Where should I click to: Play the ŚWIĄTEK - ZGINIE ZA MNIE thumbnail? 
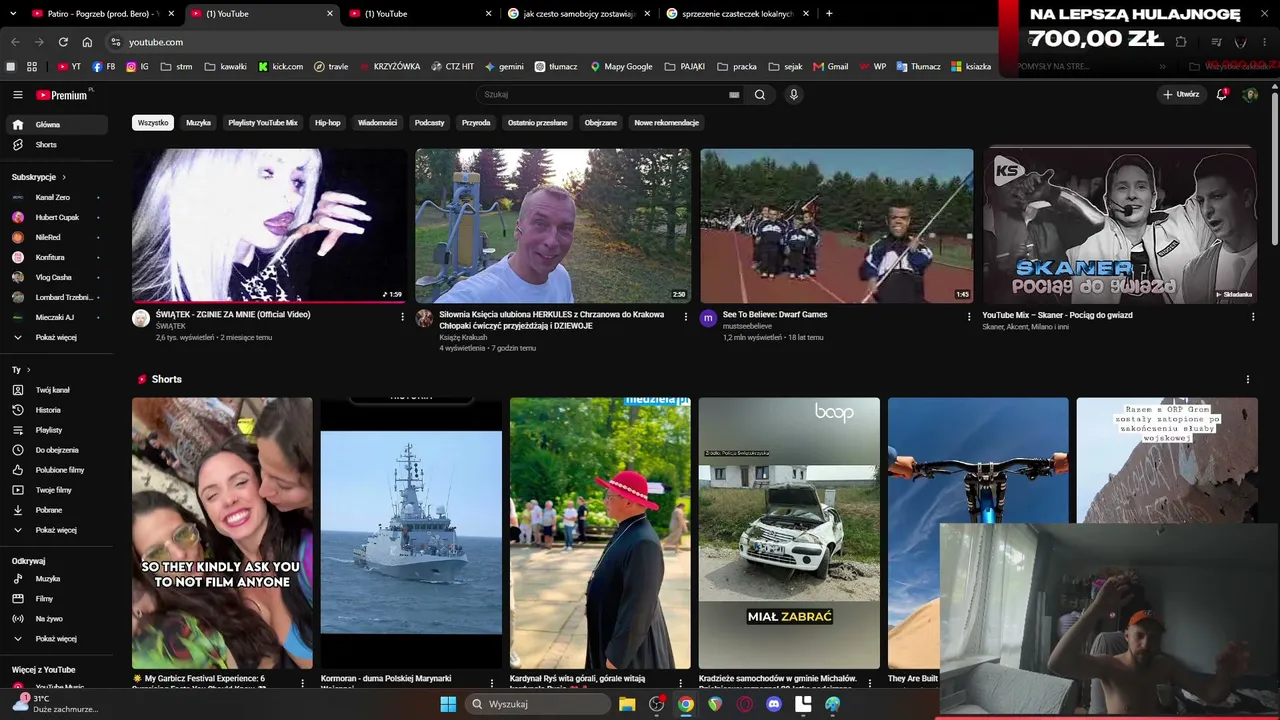pyautogui.click(x=269, y=226)
